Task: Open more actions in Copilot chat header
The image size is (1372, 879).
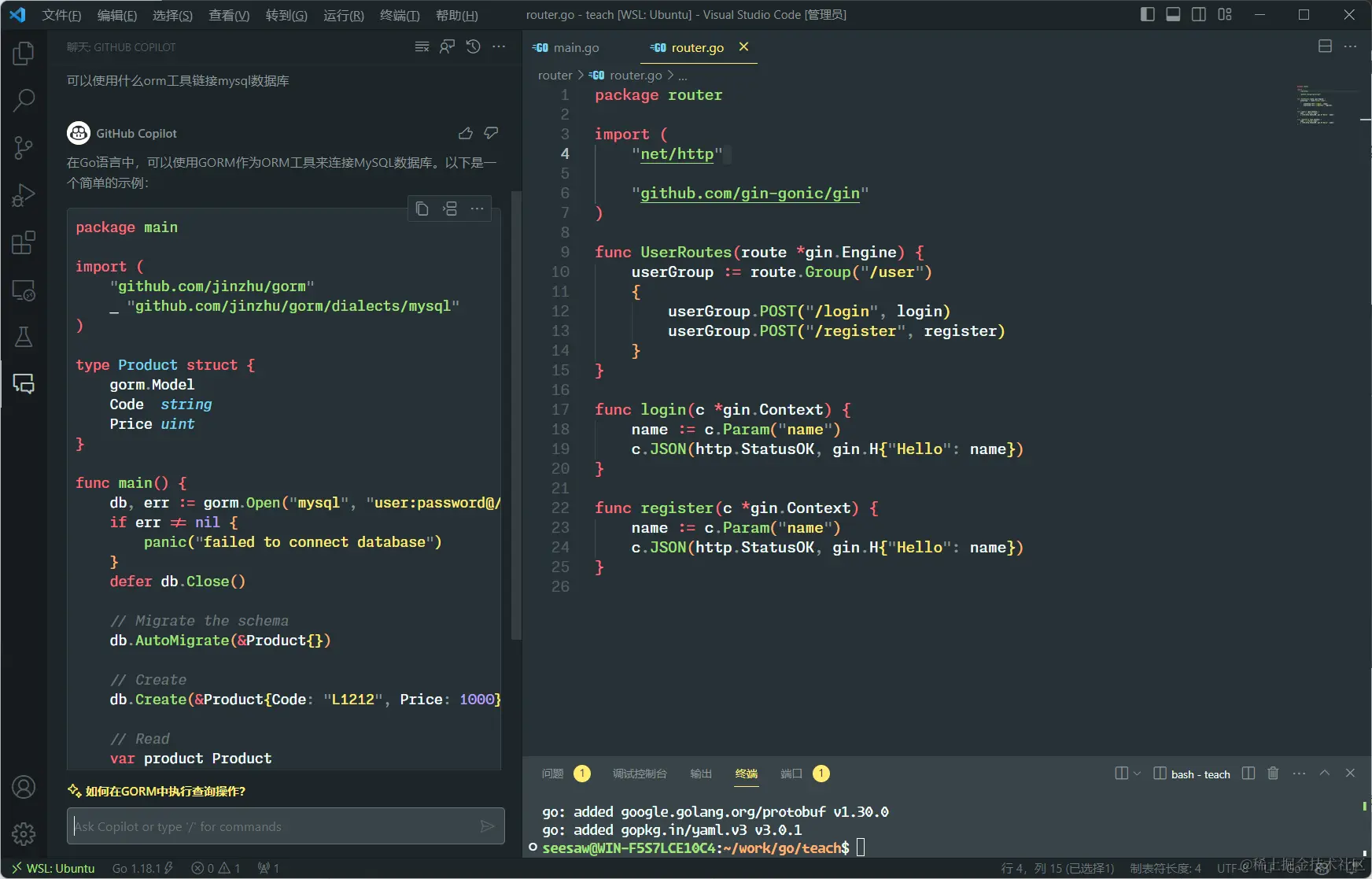Action: [x=499, y=47]
